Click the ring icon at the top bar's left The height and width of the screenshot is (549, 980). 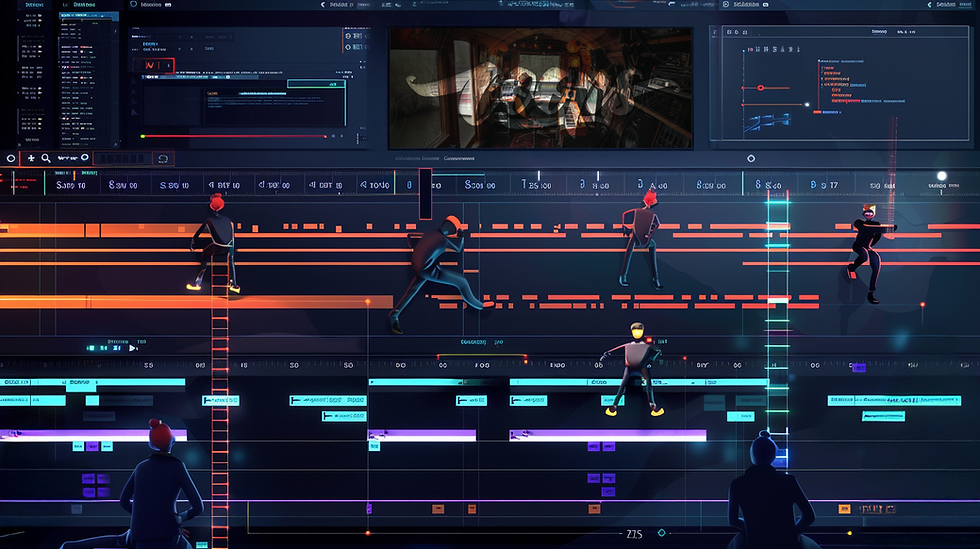coord(133,4)
